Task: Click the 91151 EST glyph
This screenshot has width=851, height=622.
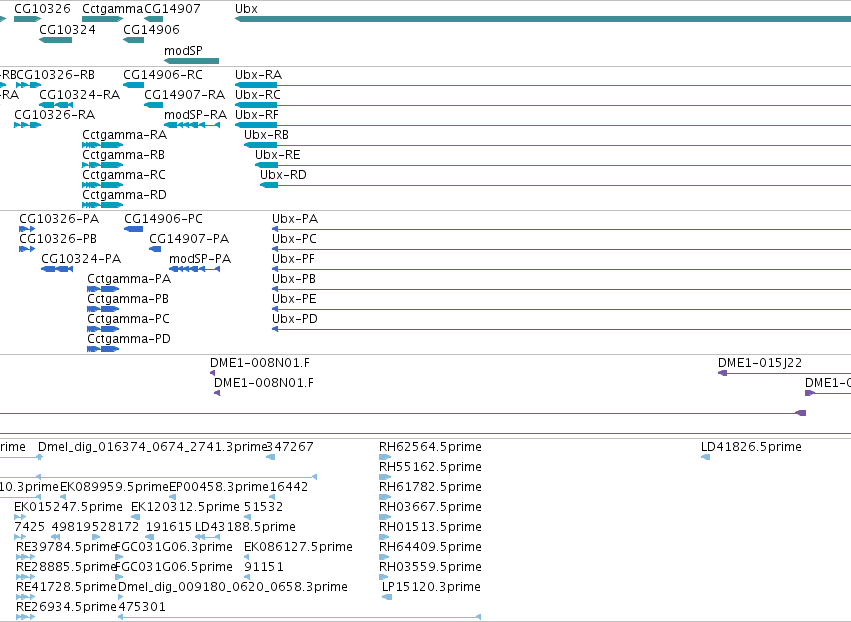Action: coord(247,577)
